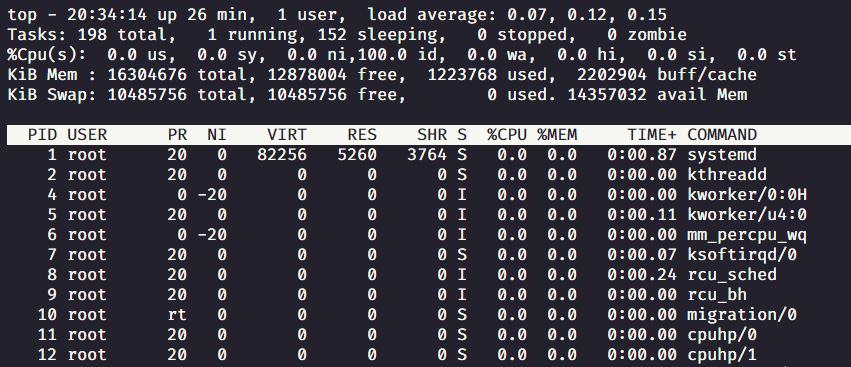Click the NI column header
The height and width of the screenshot is (367, 851).
coord(217,135)
